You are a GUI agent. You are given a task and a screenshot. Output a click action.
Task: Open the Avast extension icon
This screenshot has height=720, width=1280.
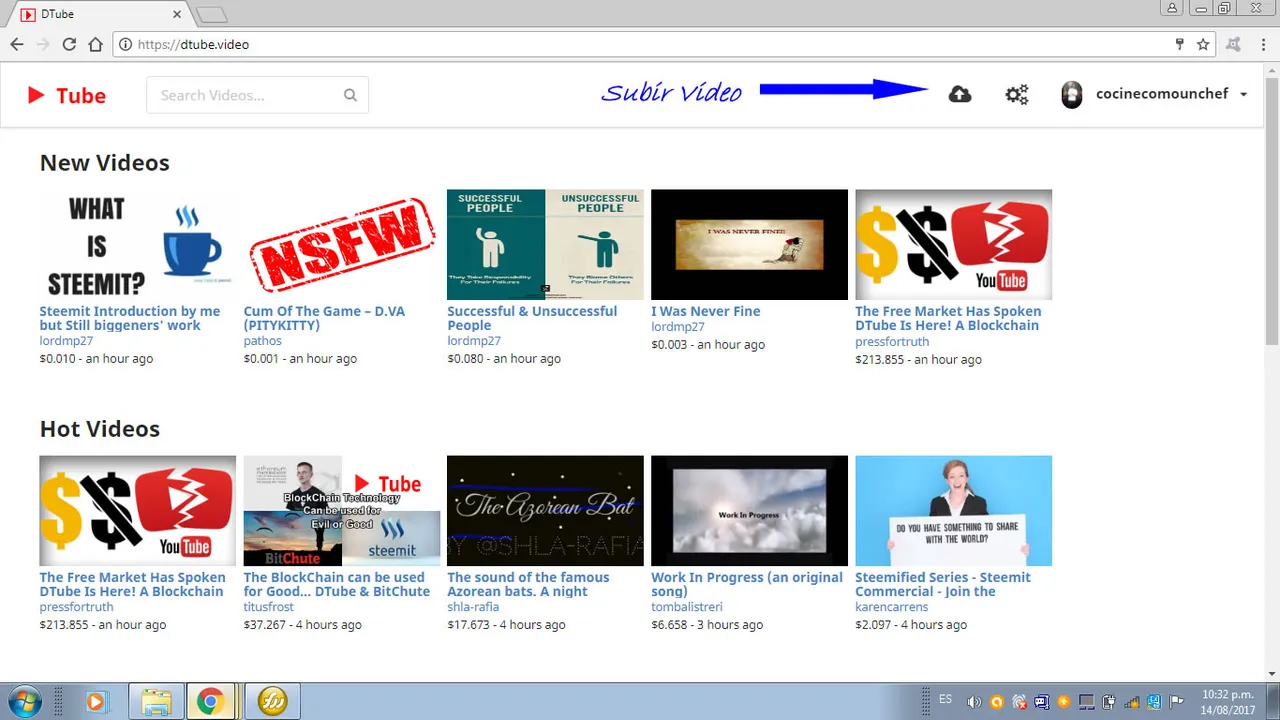tap(1233, 44)
